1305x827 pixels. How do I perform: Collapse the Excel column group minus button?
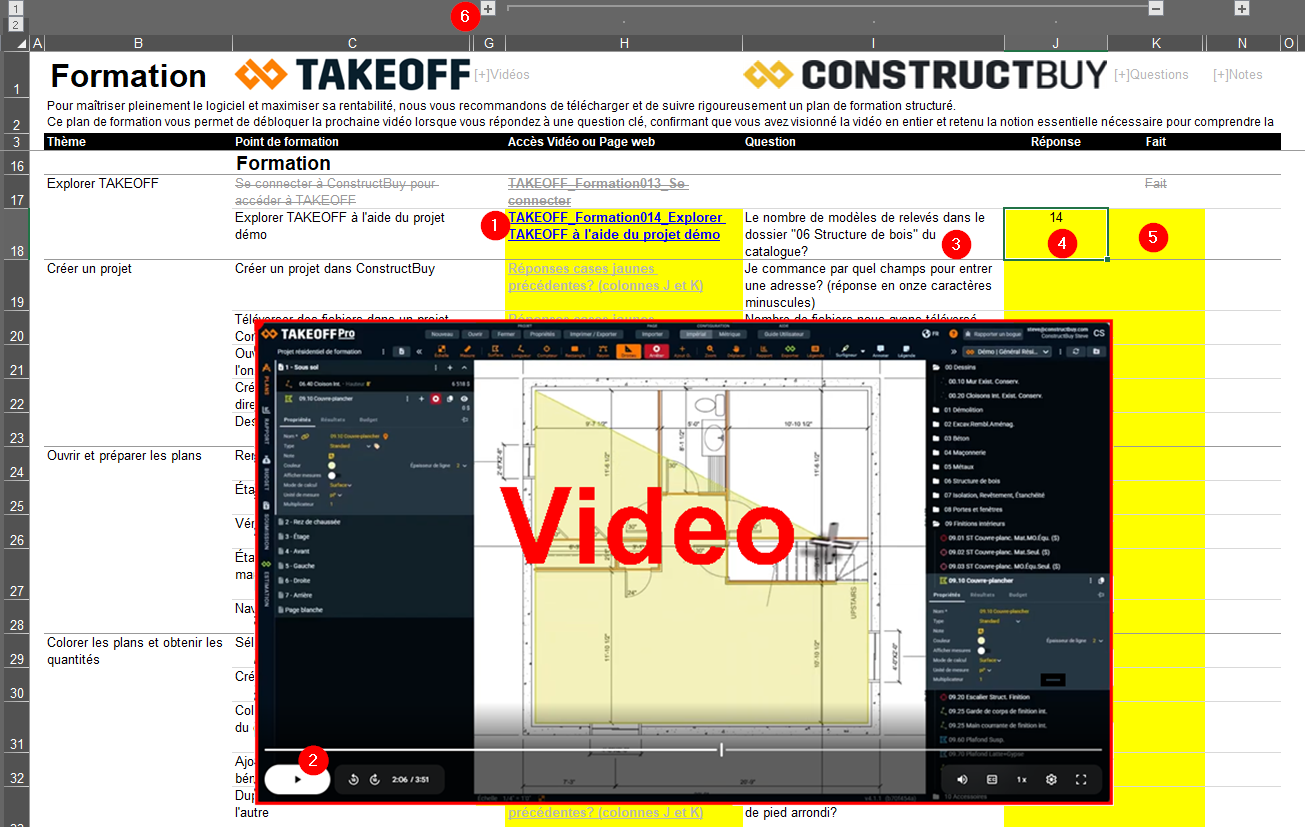click(1156, 8)
